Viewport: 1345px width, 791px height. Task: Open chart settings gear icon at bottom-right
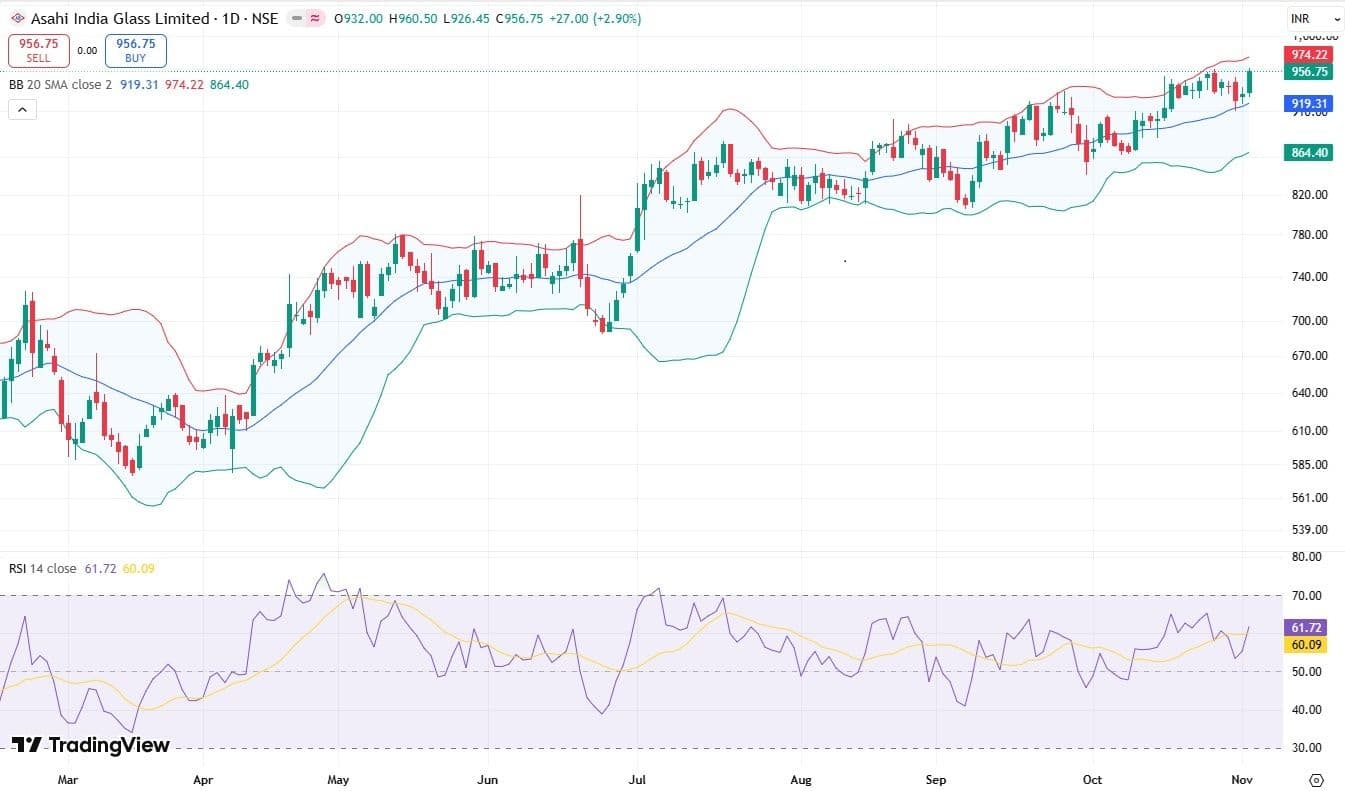[x=1316, y=780]
